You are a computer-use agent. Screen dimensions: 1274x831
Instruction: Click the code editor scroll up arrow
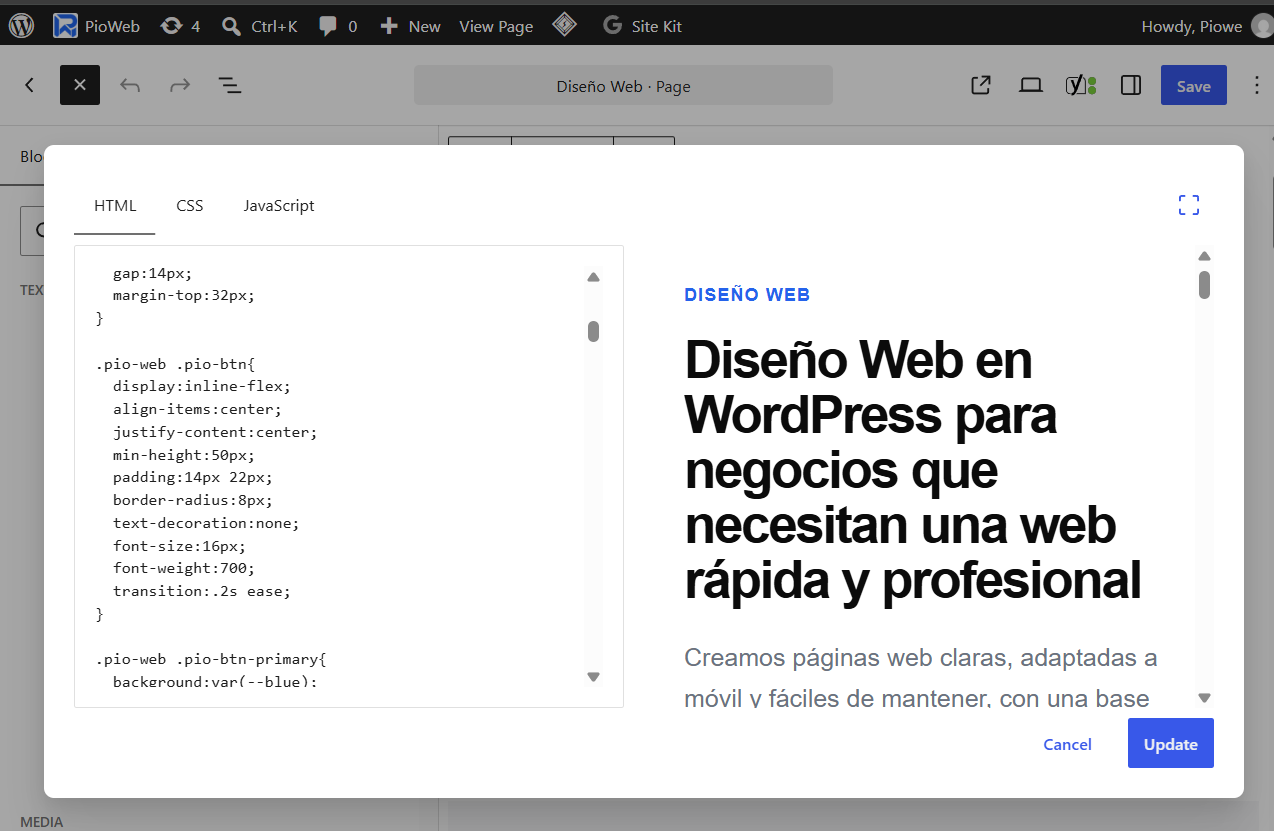pos(593,277)
